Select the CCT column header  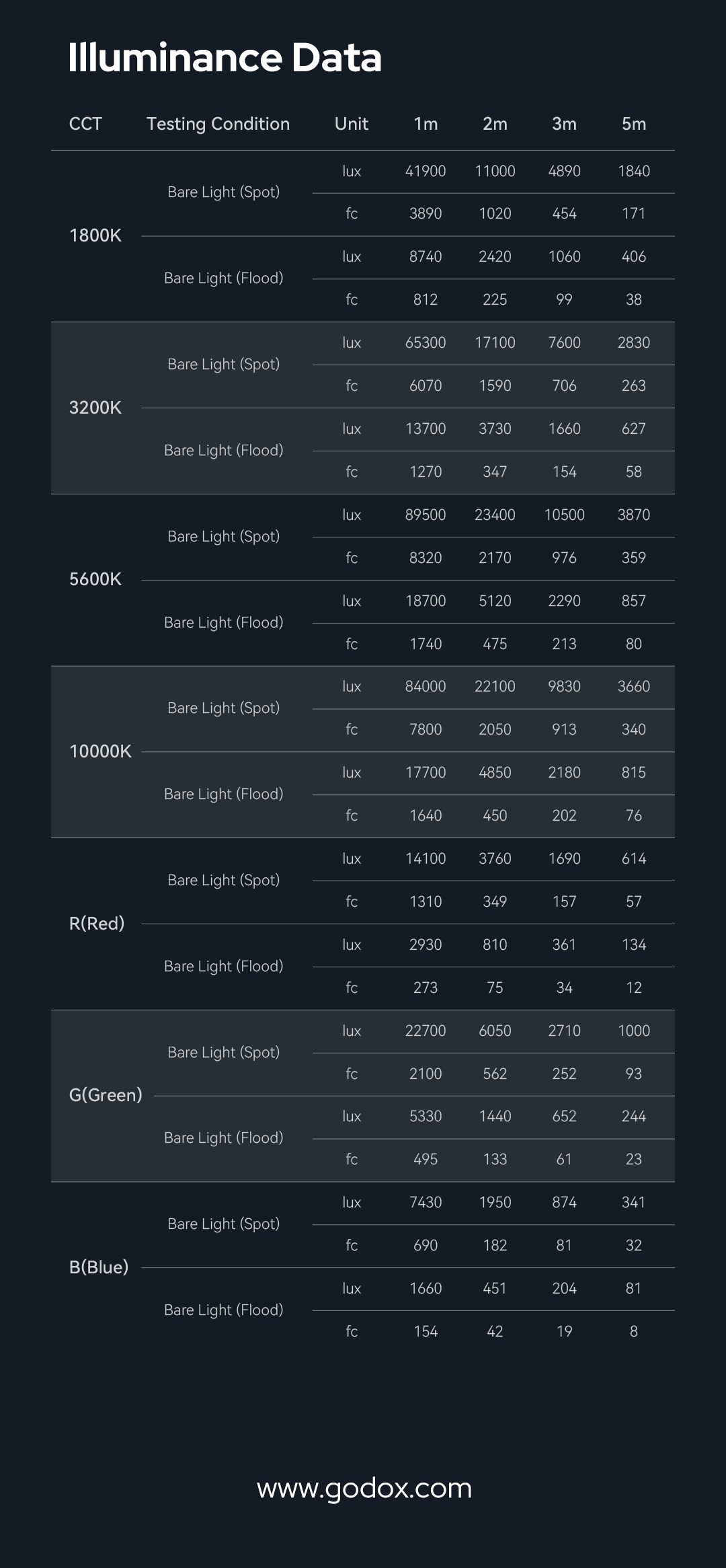tap(85, 124)
